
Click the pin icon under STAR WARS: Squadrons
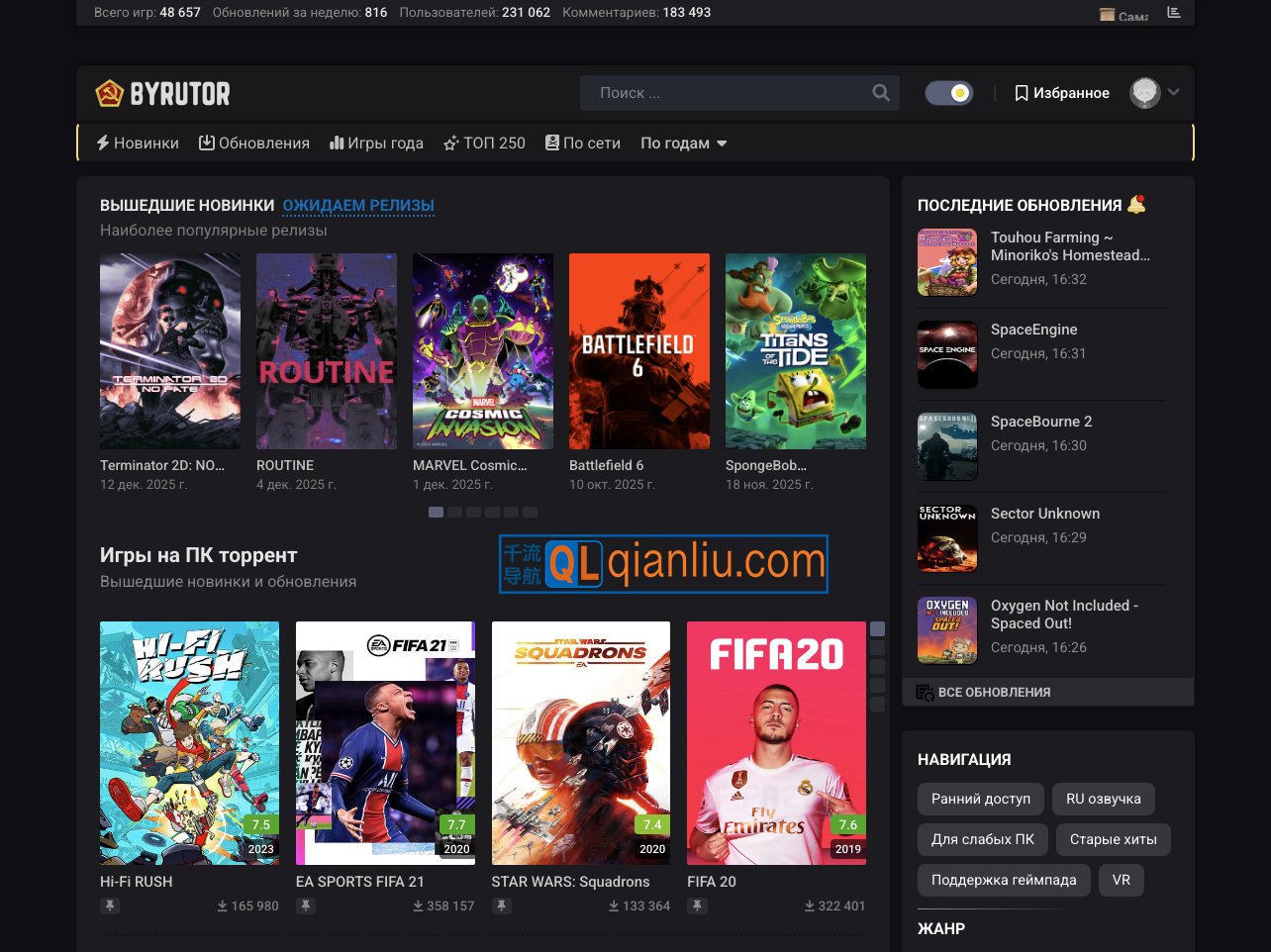(502, 905)
